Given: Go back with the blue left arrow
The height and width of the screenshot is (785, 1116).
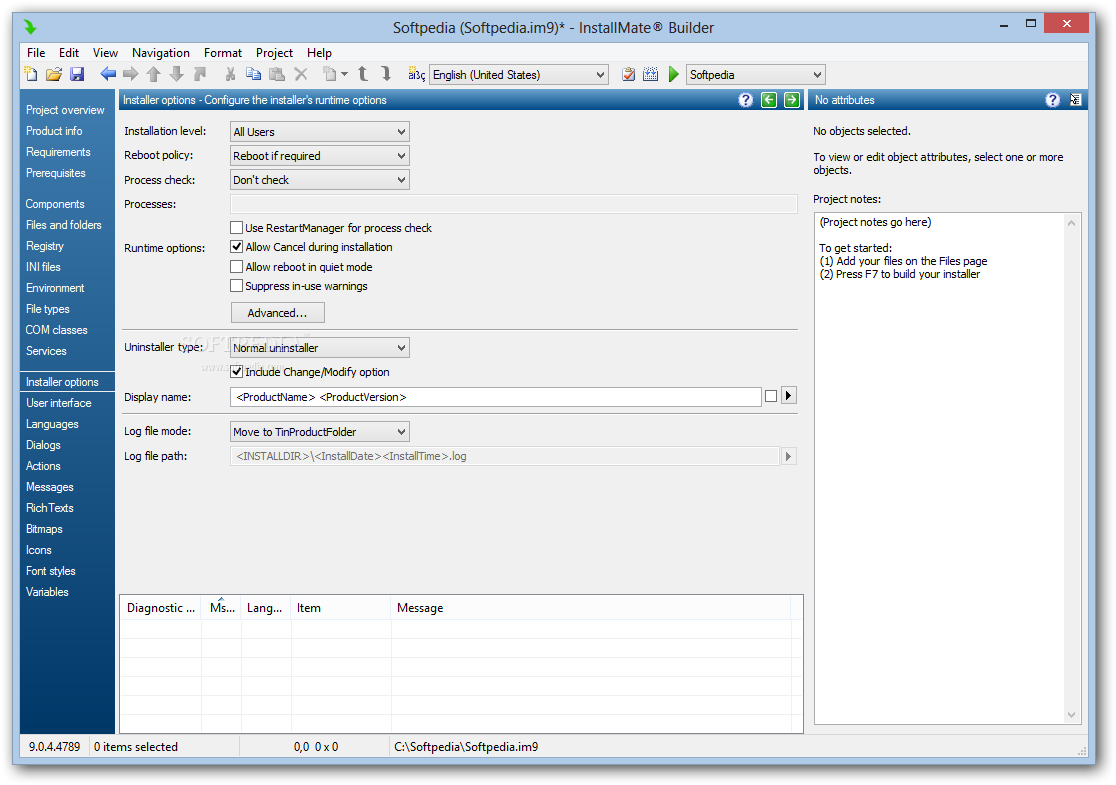Looking at the screenshot, I should point(107,74).
